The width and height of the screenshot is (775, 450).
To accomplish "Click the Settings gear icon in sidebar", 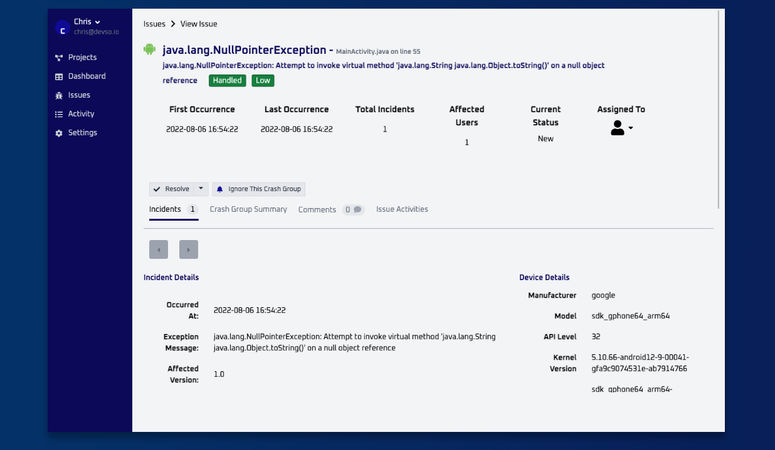I will point(59,133).
